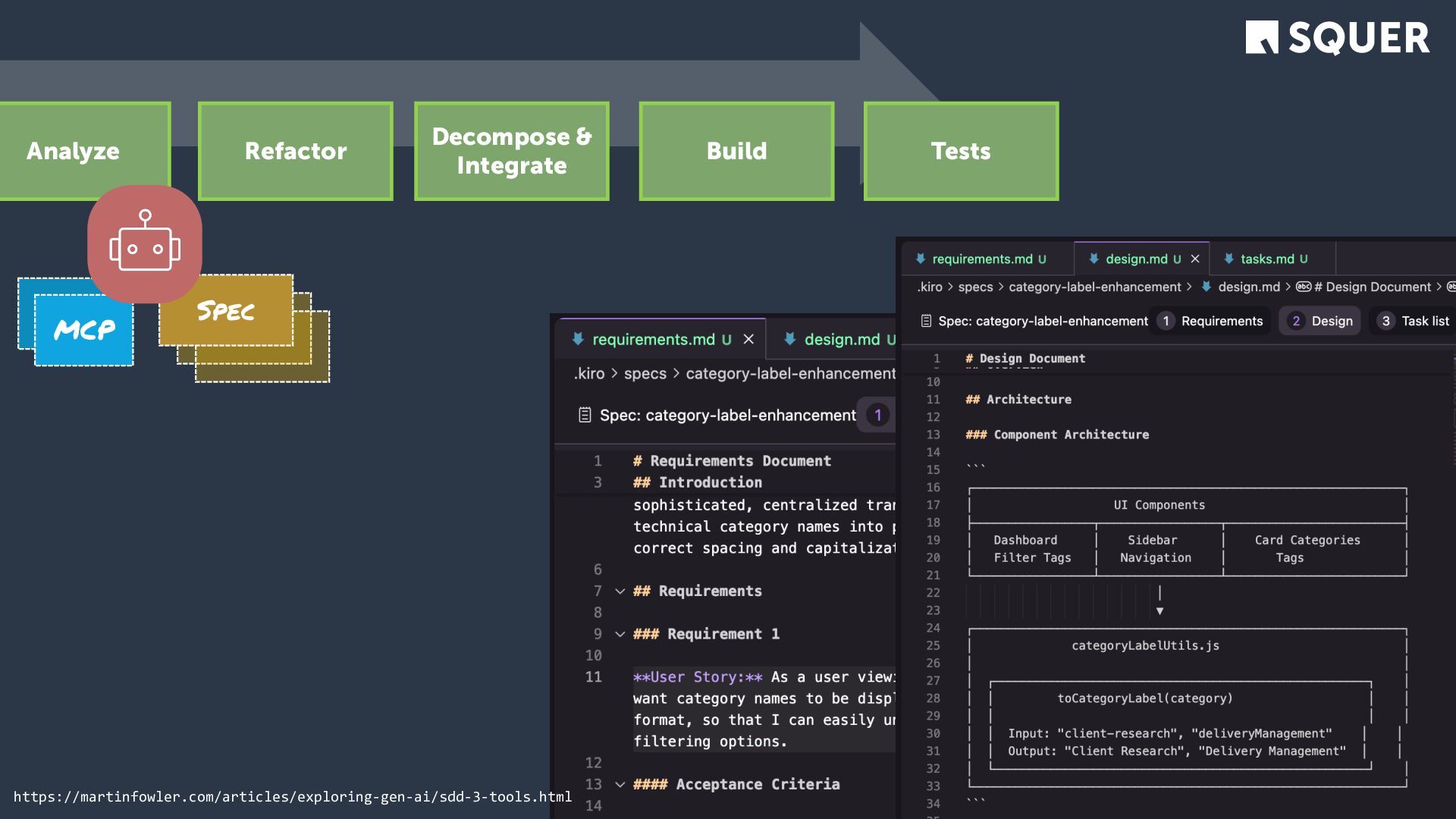The image size is (1456, 819).
Task: Click the martinfowler.com article URL
Action: 293,797
